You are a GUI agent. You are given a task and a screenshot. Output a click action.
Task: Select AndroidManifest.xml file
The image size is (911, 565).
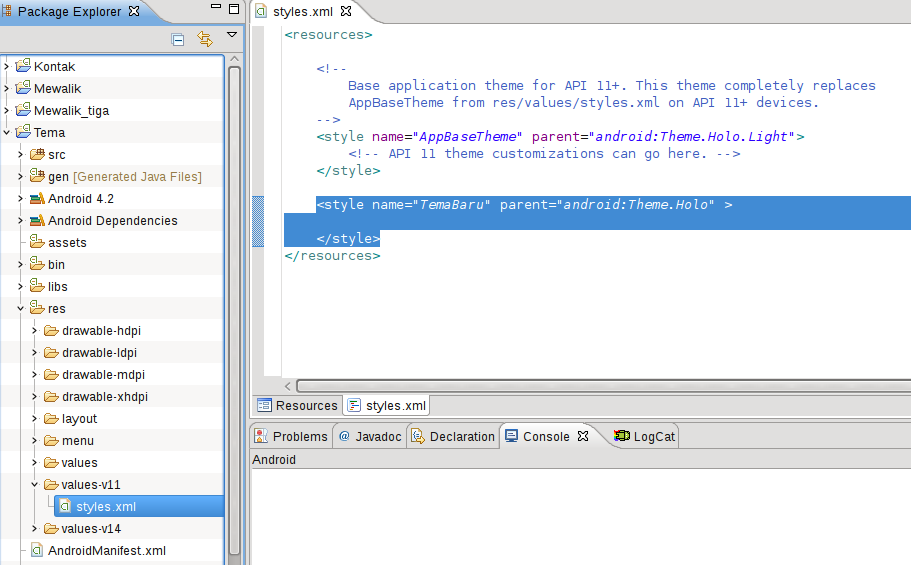point(107,550)
